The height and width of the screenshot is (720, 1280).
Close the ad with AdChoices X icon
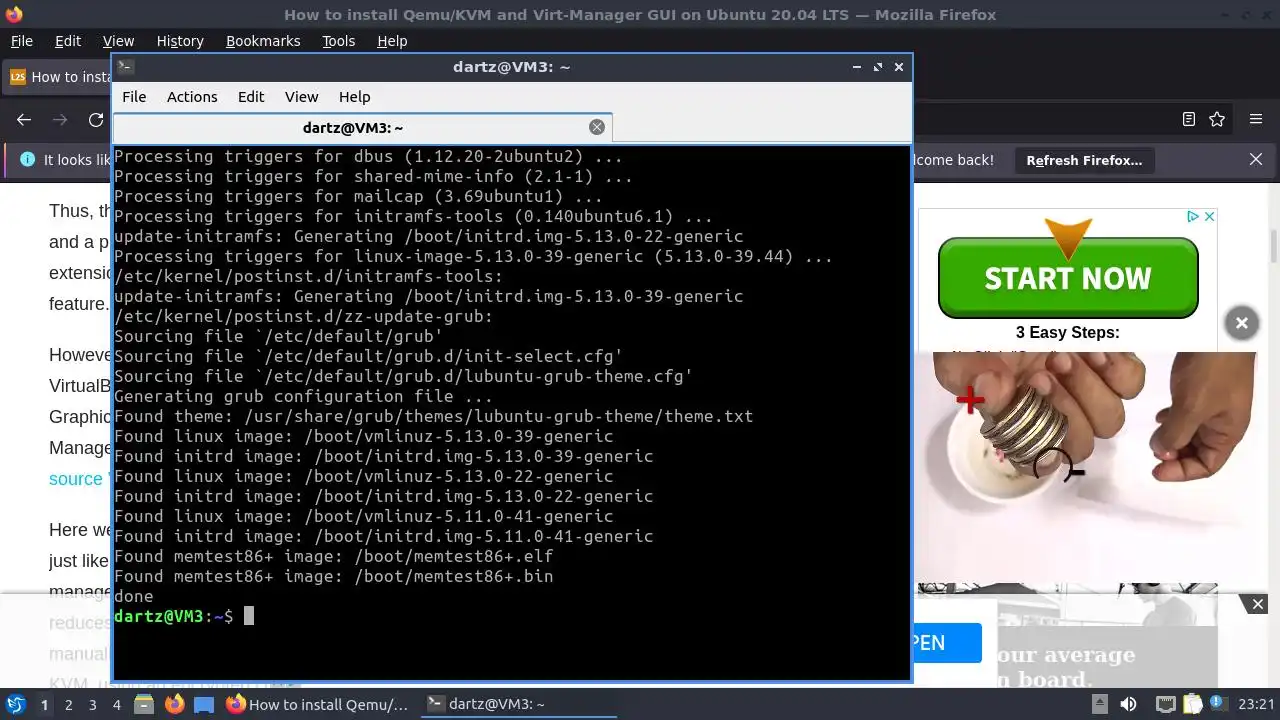1208,216
